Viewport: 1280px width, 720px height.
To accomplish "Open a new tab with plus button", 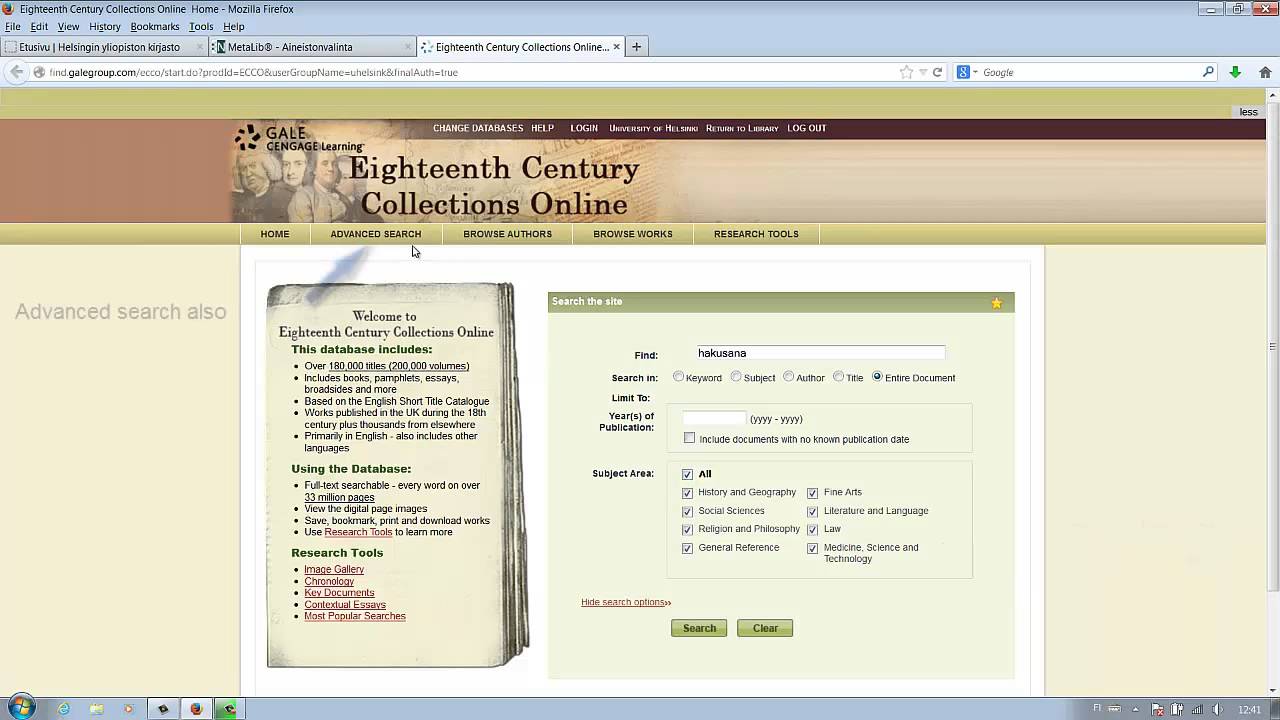I will pyautogui.click(x=636, y=46).
